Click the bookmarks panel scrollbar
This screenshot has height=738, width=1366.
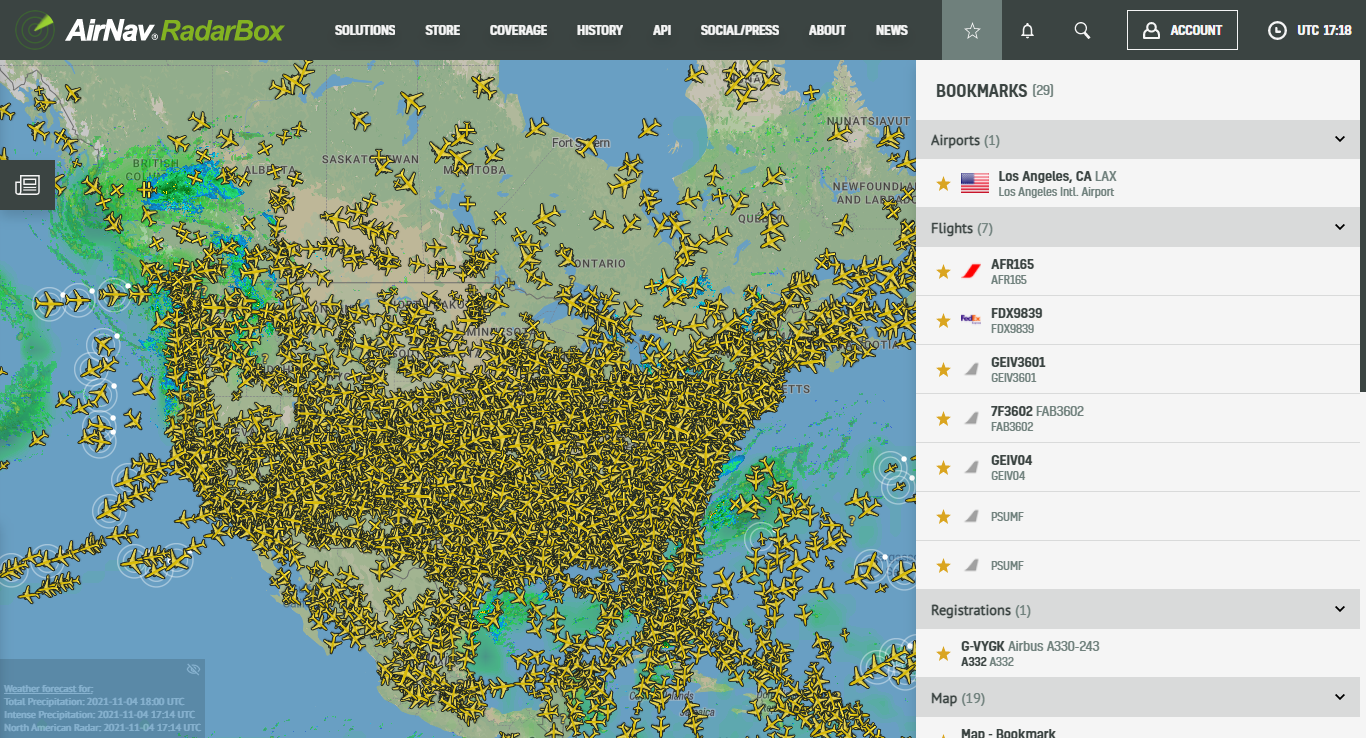coord(1362,225)
